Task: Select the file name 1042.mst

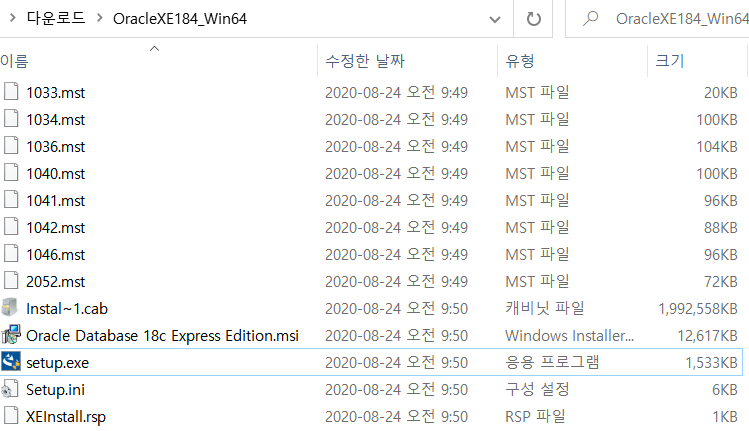Action: (x=55, y=227)
